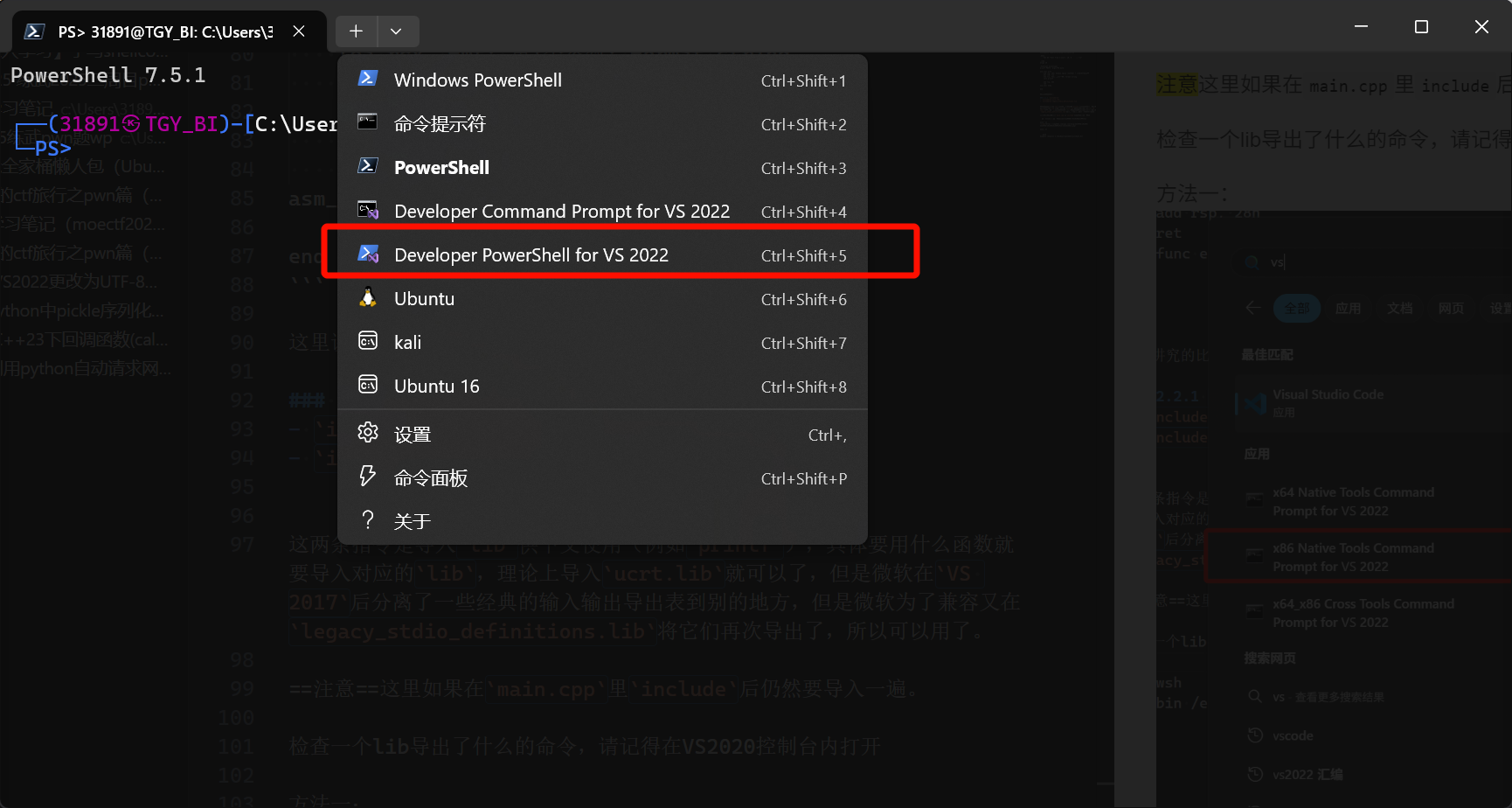Click x64_x86 Cross Tools Command Prompt result
This screenshot has height=808, width=1512.
(1372, 613)
